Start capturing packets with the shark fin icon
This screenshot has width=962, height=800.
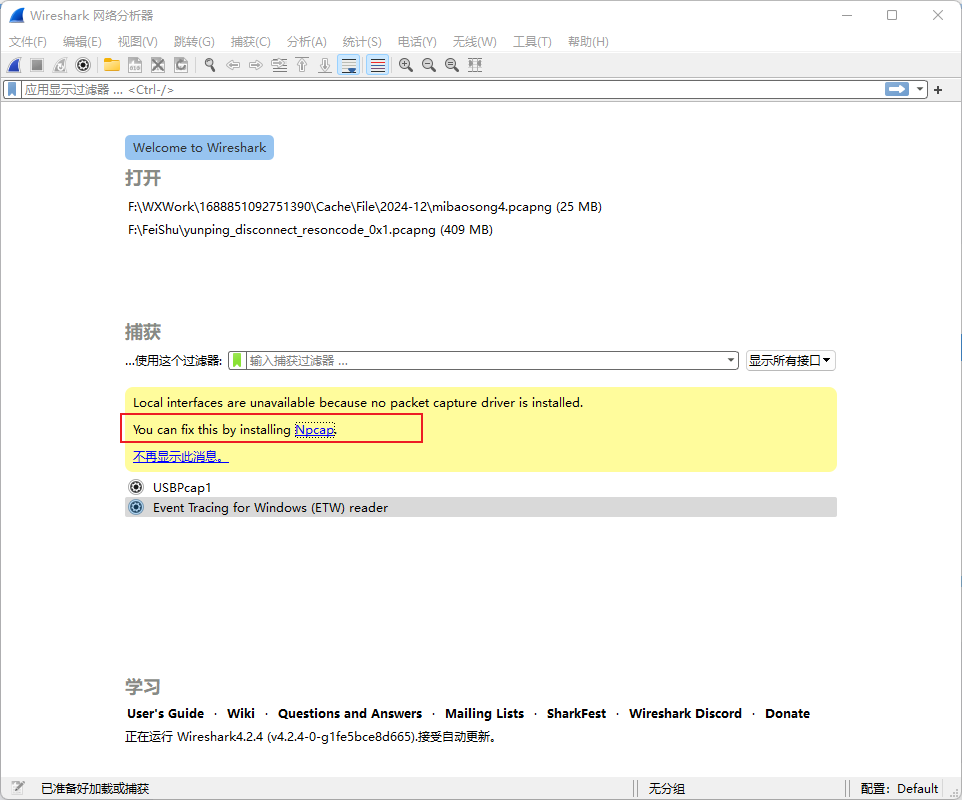pyautogui.click(x=14, y=65)
